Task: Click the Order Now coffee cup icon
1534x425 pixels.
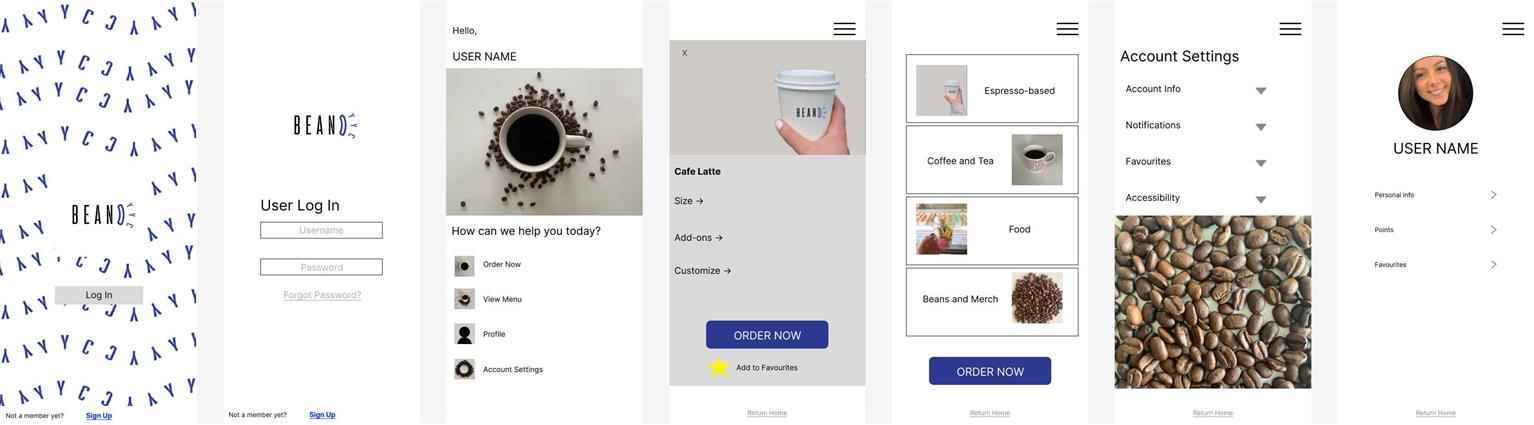Action: coord(464,266)
